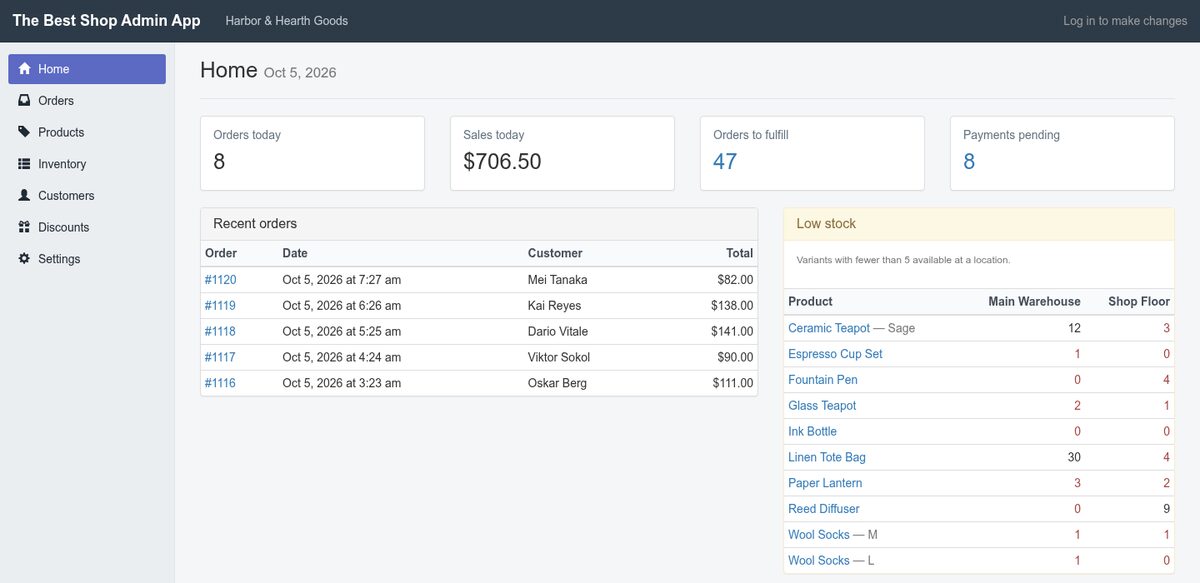Click Log in to make changes
The height and width of the screenshot is (583, 1200).
[1125, 20]
